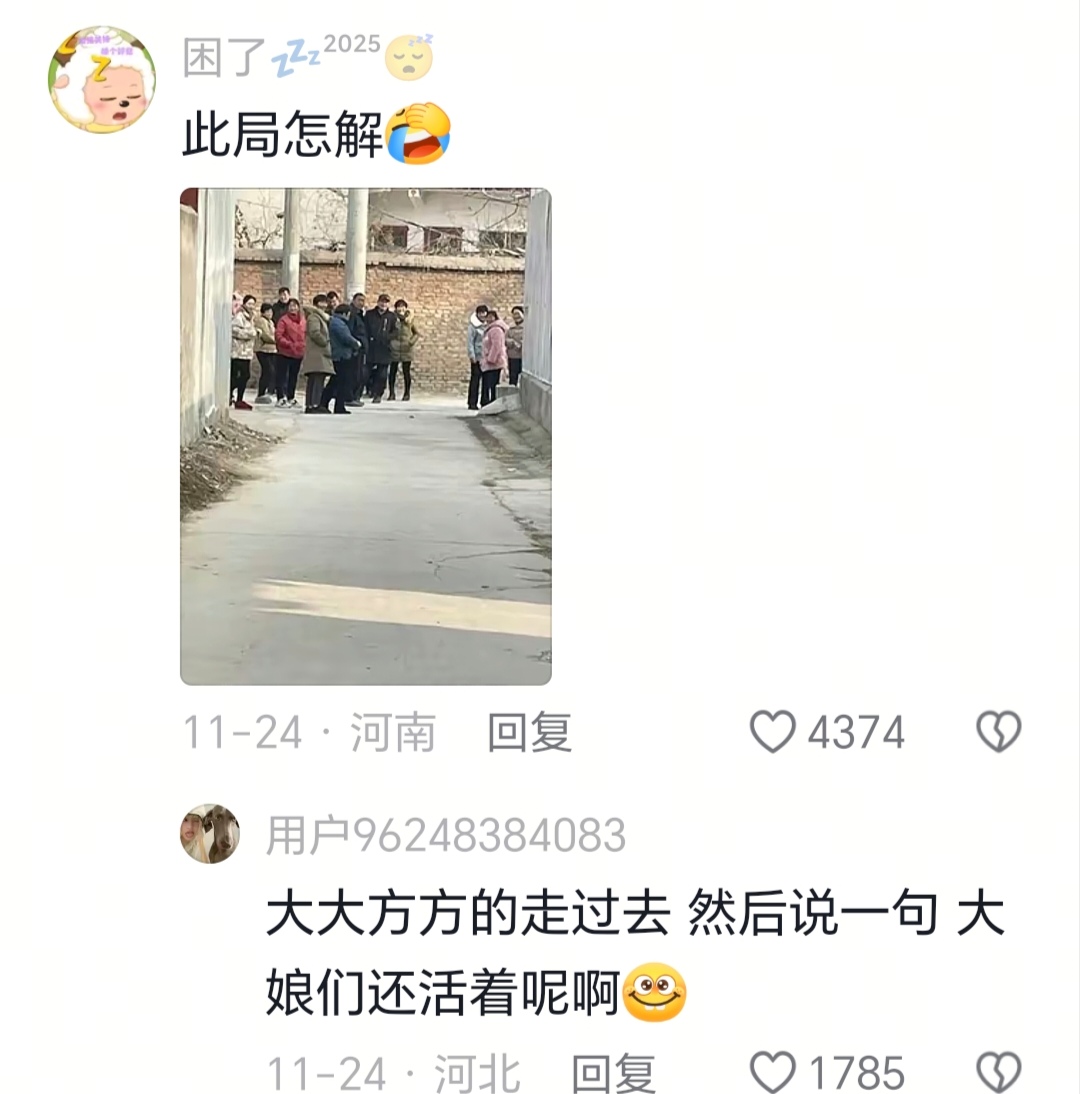This screenshot has width=1080, height=1094.
Task: Click 回复 under the top comment
Action: coord(530,733)
